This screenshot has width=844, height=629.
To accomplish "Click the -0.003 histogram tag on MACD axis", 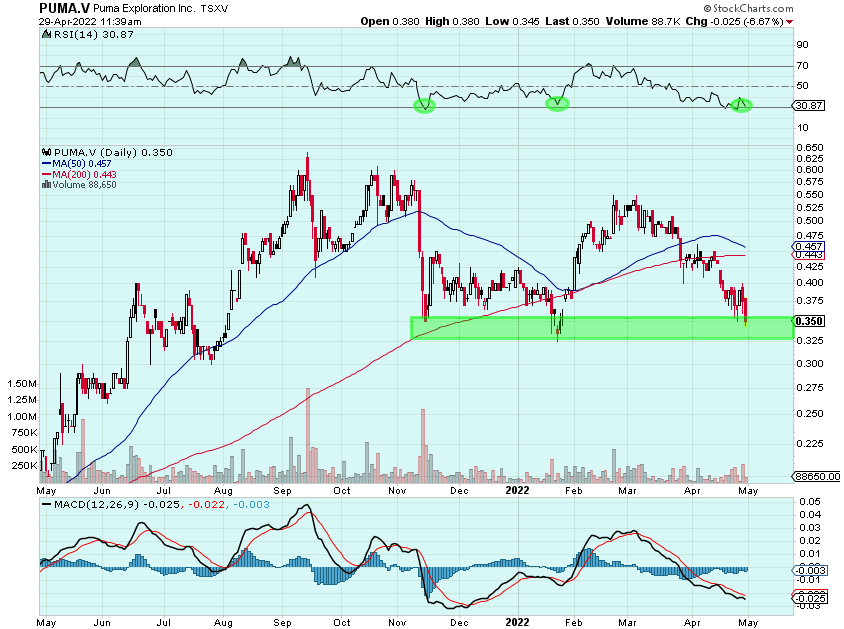I will 811,570.
